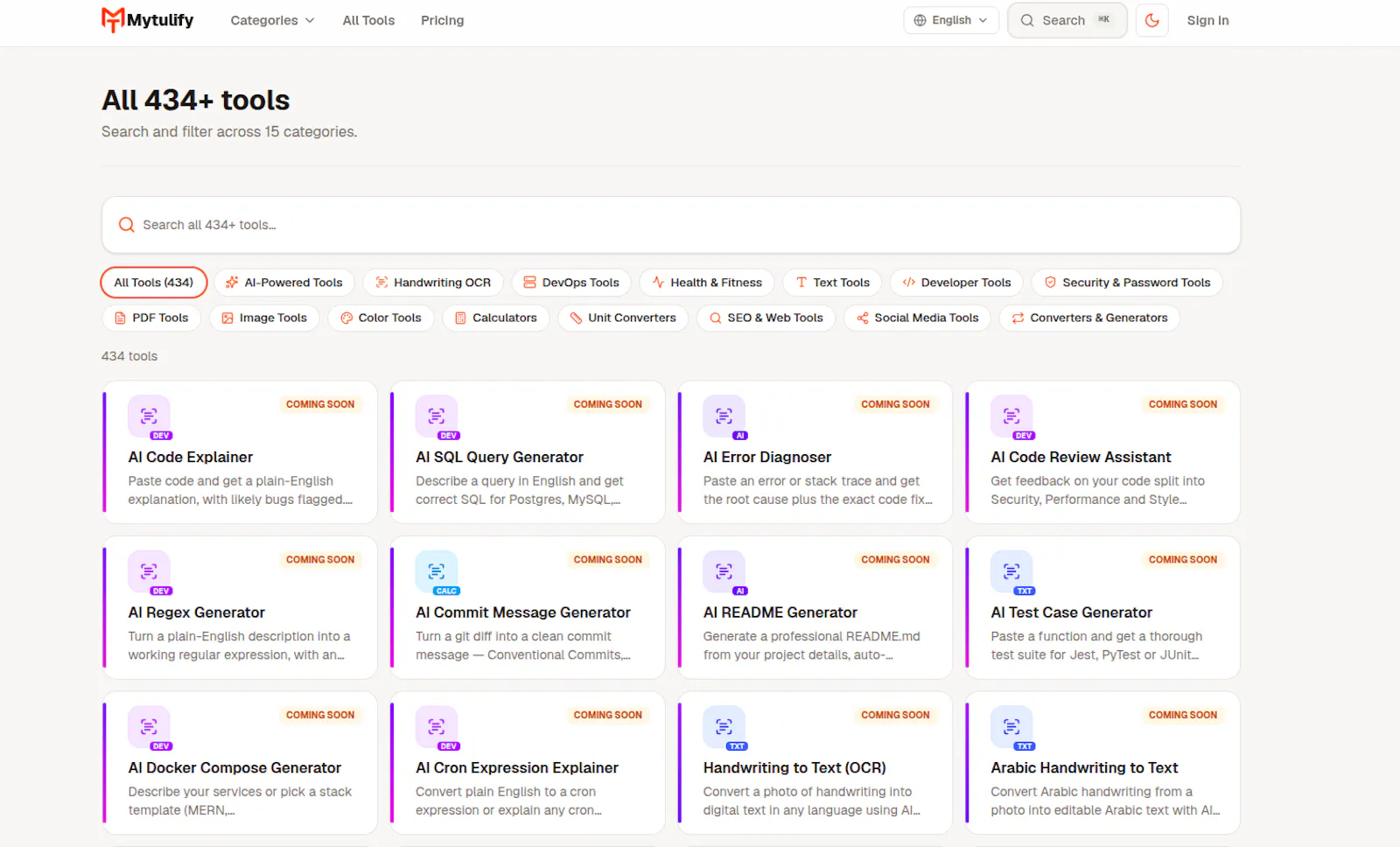This screenshot has height=847, width=1400.
Task: Filter by SEO & Web Tools
Action: click(x=766, y=318)
